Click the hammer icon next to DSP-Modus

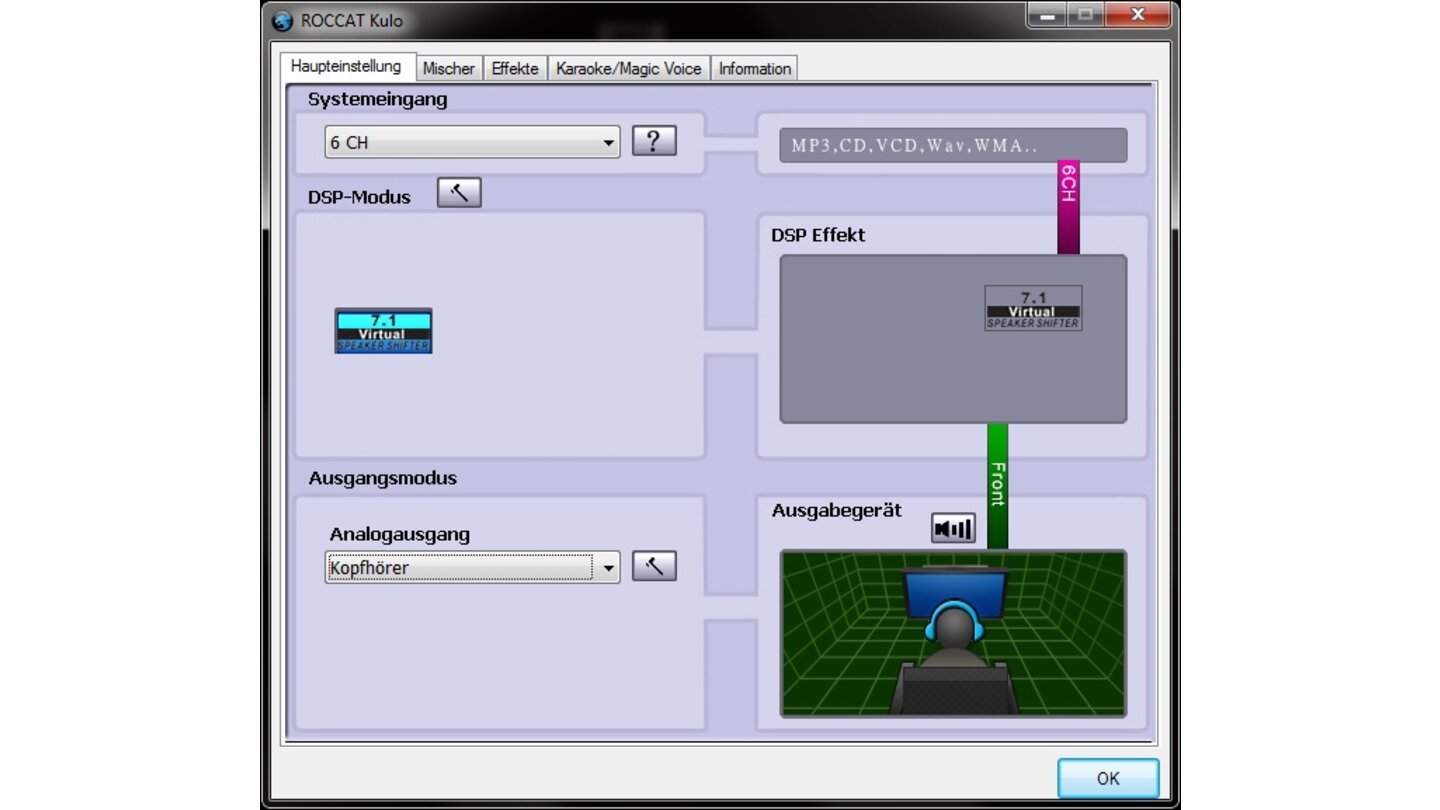pos(459,193)
